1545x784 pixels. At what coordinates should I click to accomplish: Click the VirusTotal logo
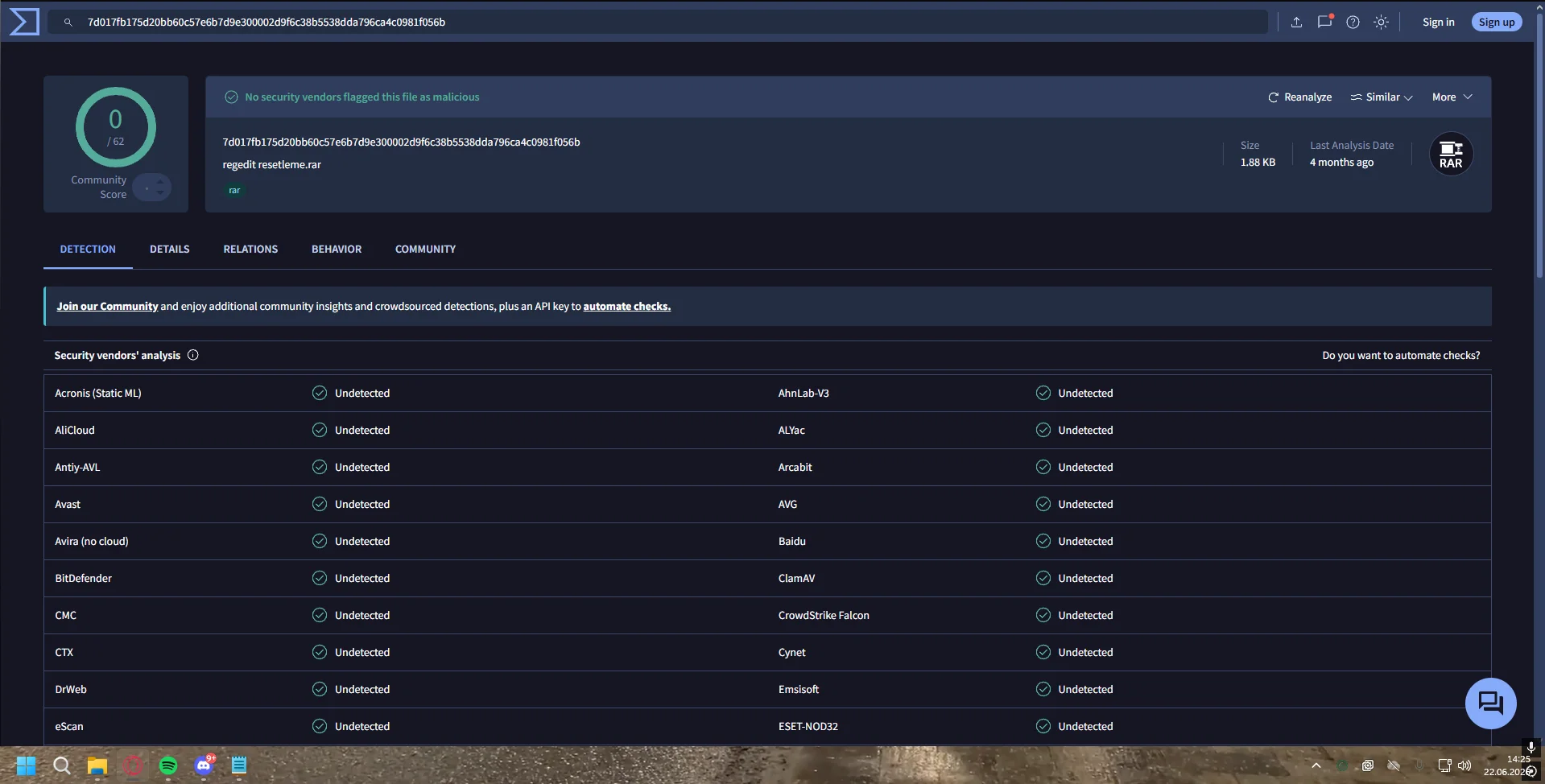[24, 22]
